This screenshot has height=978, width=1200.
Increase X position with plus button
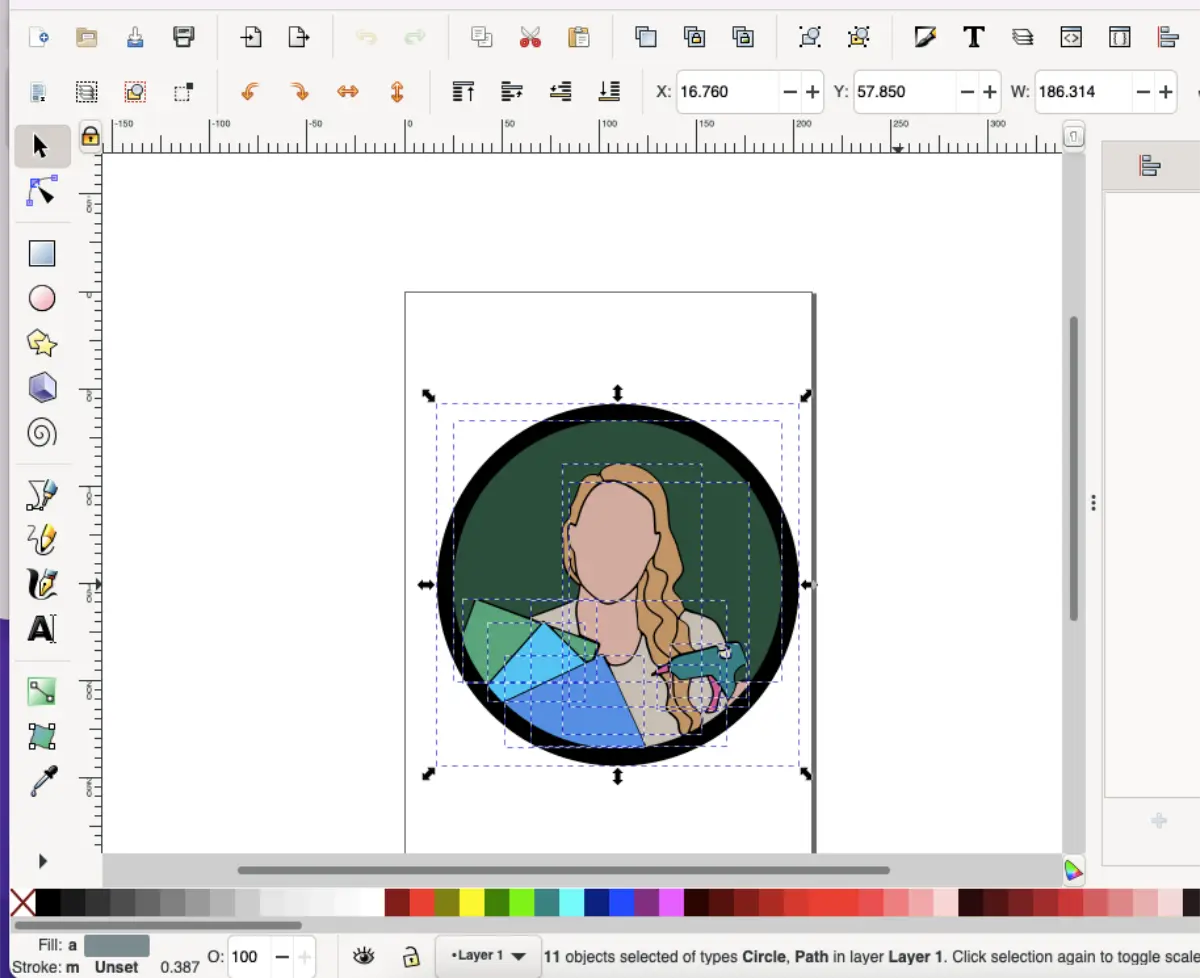[x=813, y=92]
